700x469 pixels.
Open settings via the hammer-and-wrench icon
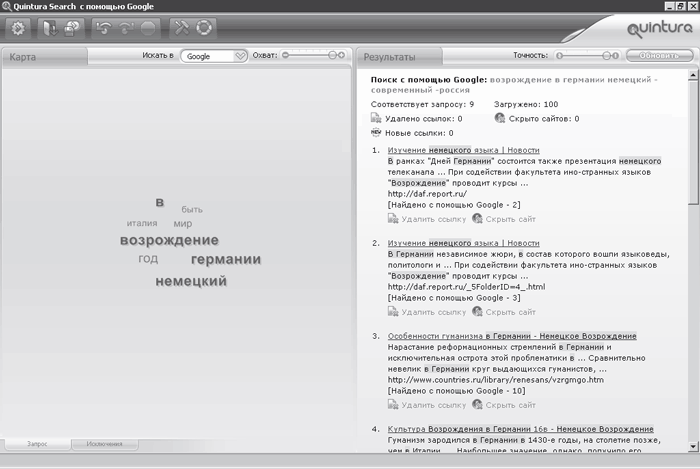coord(182,28)
